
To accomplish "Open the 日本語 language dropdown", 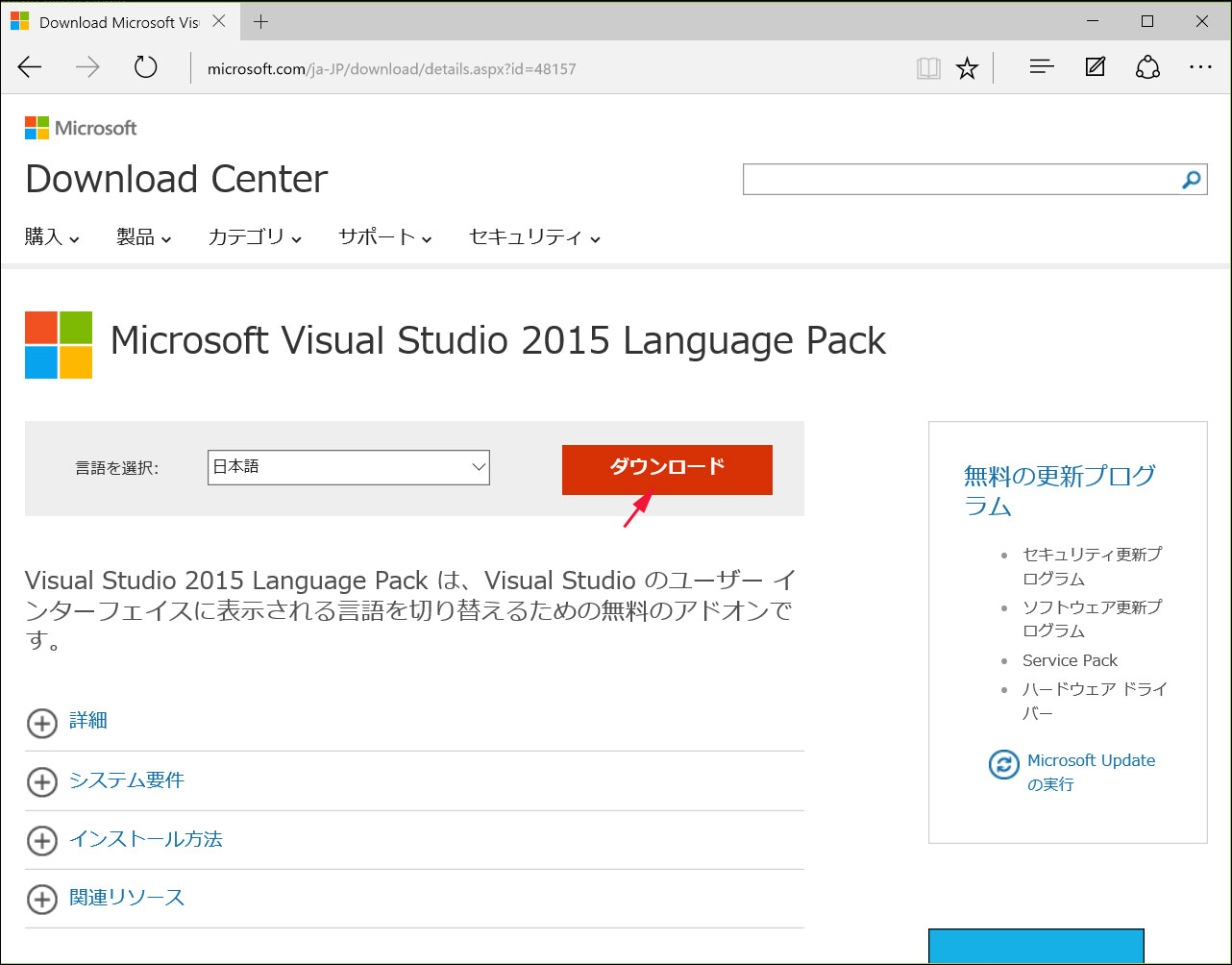I will (349, 467).
